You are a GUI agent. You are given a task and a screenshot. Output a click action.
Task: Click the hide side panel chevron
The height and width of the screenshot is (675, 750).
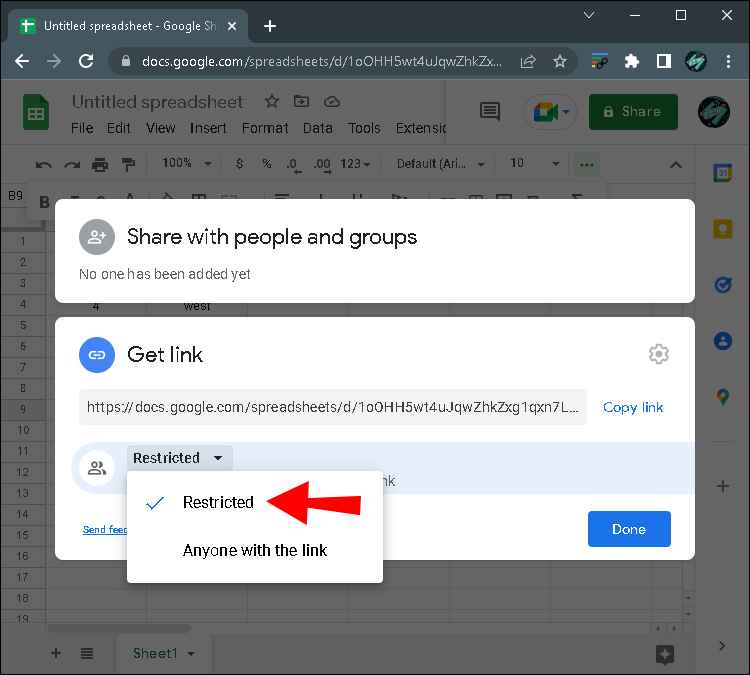tap(722, 646)
